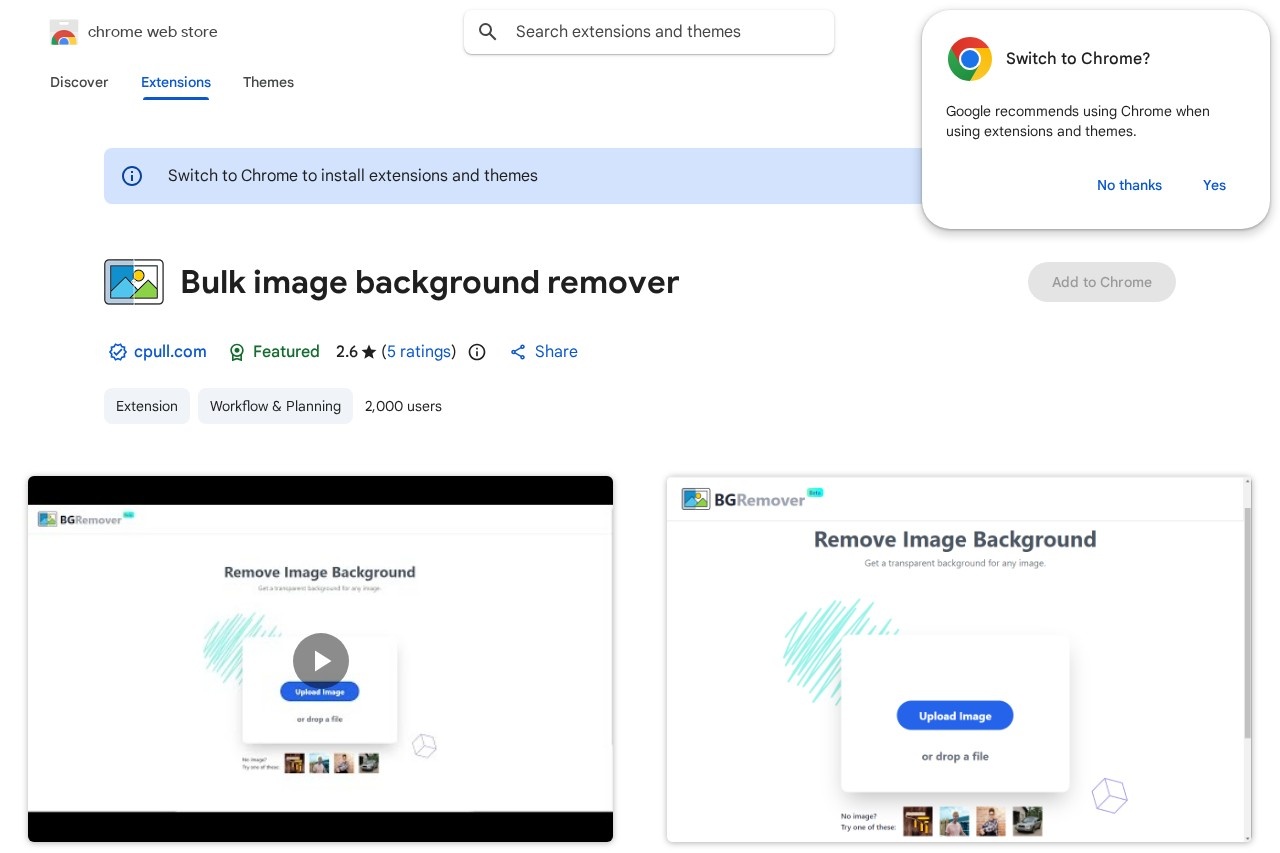The image size is (1280, 853).
Task: Switch to the Extensions tab
Action: click(x=176, y=82)
